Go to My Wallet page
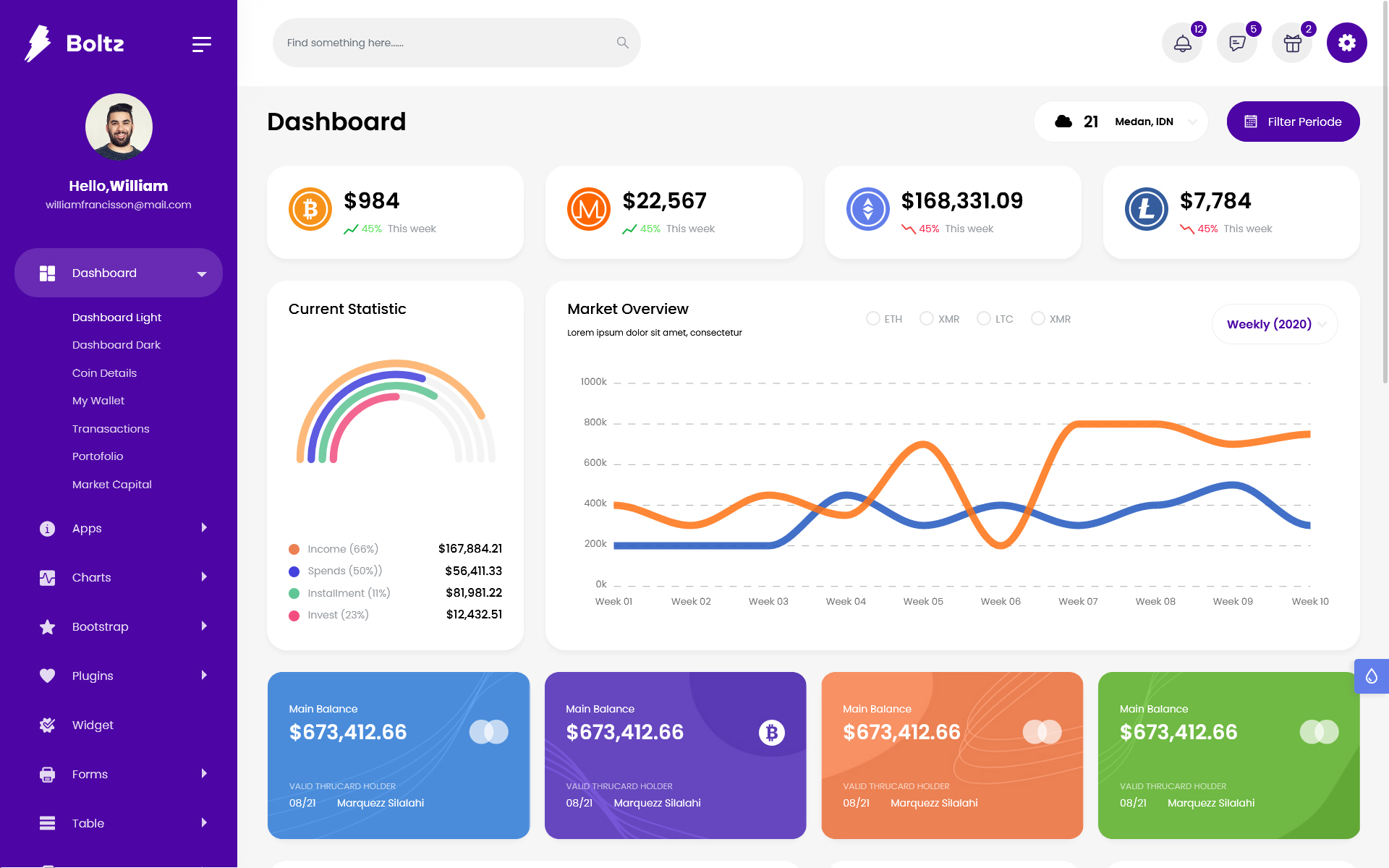The height and width of the screenshot is (868, 1389). 98,401
